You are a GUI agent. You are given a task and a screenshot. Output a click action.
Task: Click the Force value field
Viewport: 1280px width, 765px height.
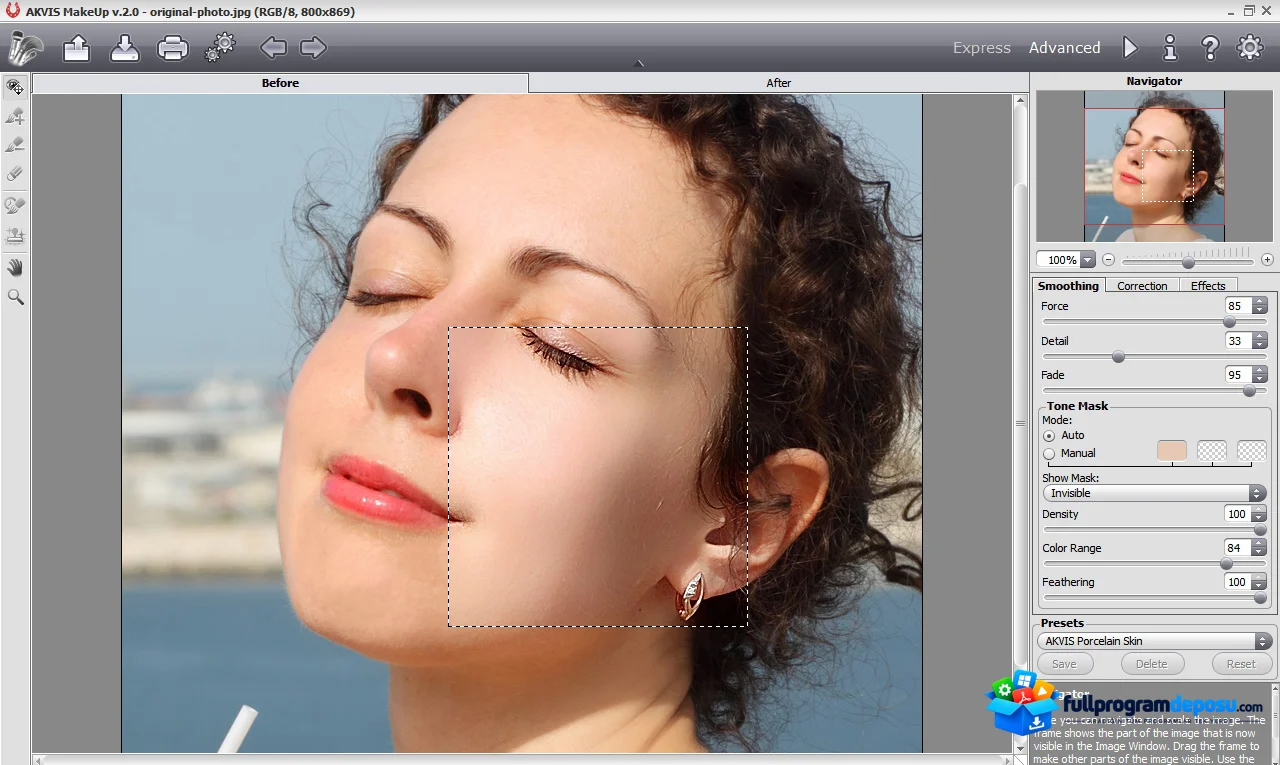1238,306
